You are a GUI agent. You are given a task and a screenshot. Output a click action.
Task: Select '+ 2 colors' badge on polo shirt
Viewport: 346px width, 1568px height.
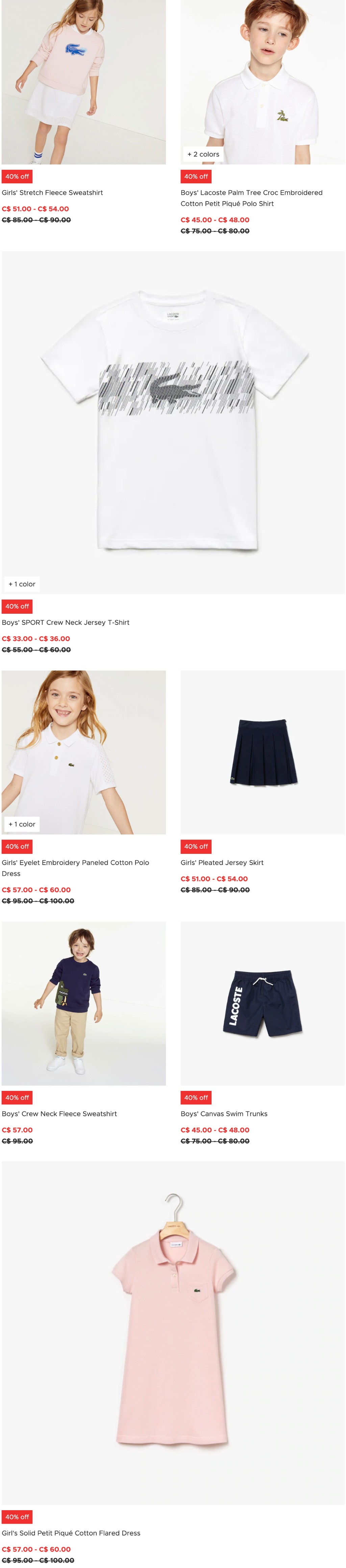203,155
